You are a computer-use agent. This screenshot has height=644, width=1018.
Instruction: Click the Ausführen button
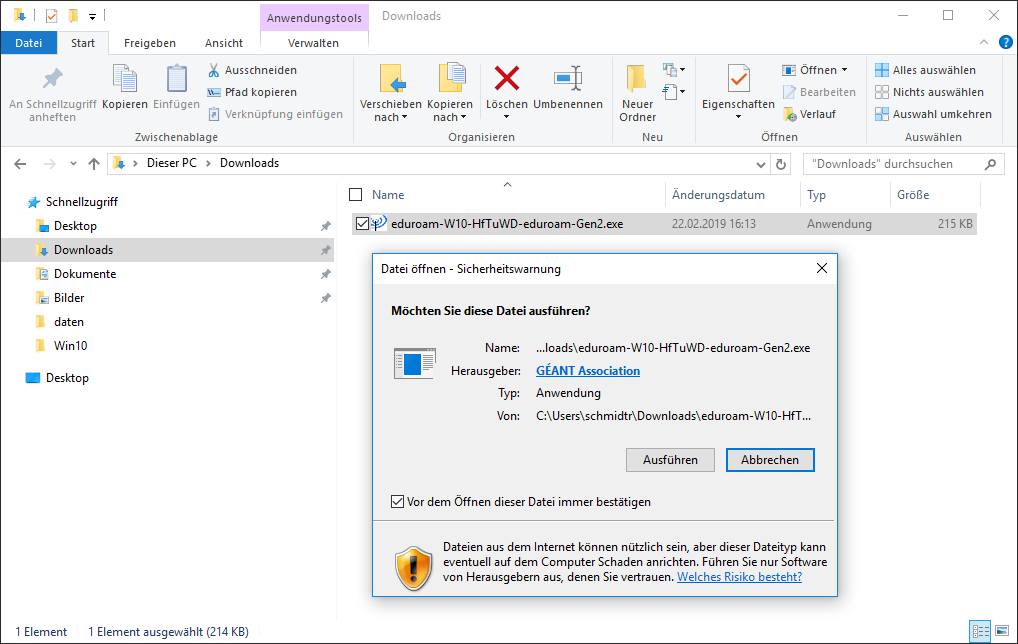click(x=670, y=460)
